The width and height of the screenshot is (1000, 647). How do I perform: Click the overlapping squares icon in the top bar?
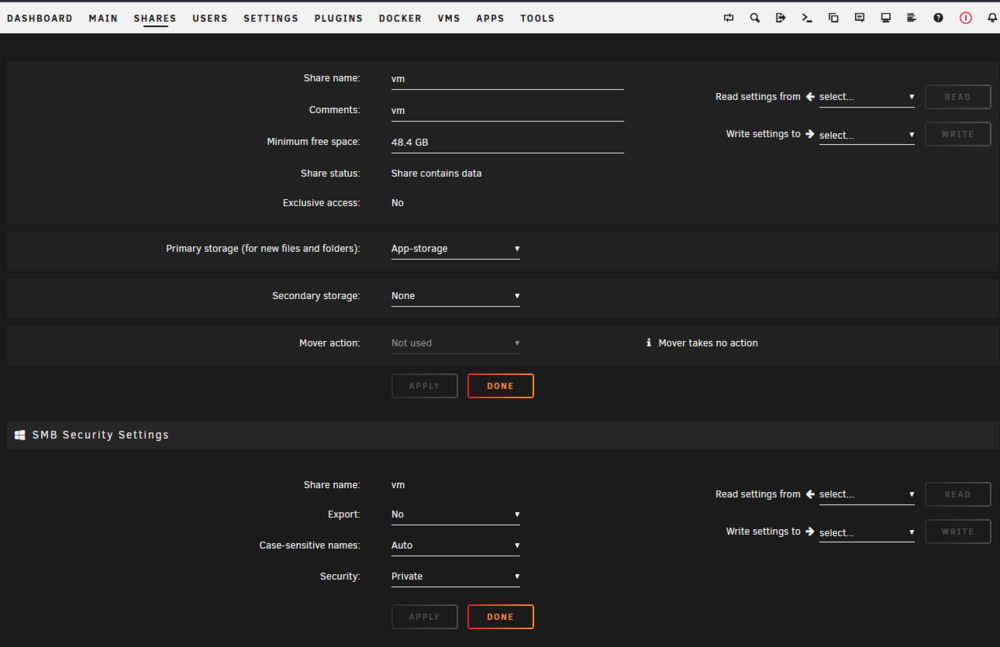pyautogui.click(x=833, y=18)
